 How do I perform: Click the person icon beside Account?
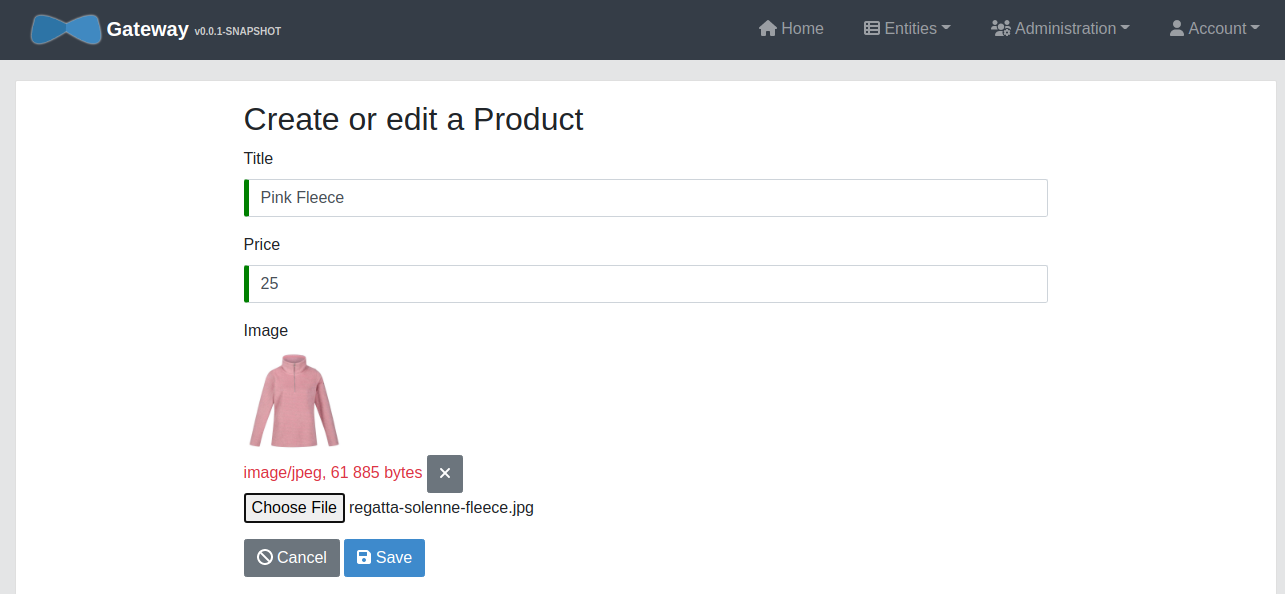(1177, 29)
